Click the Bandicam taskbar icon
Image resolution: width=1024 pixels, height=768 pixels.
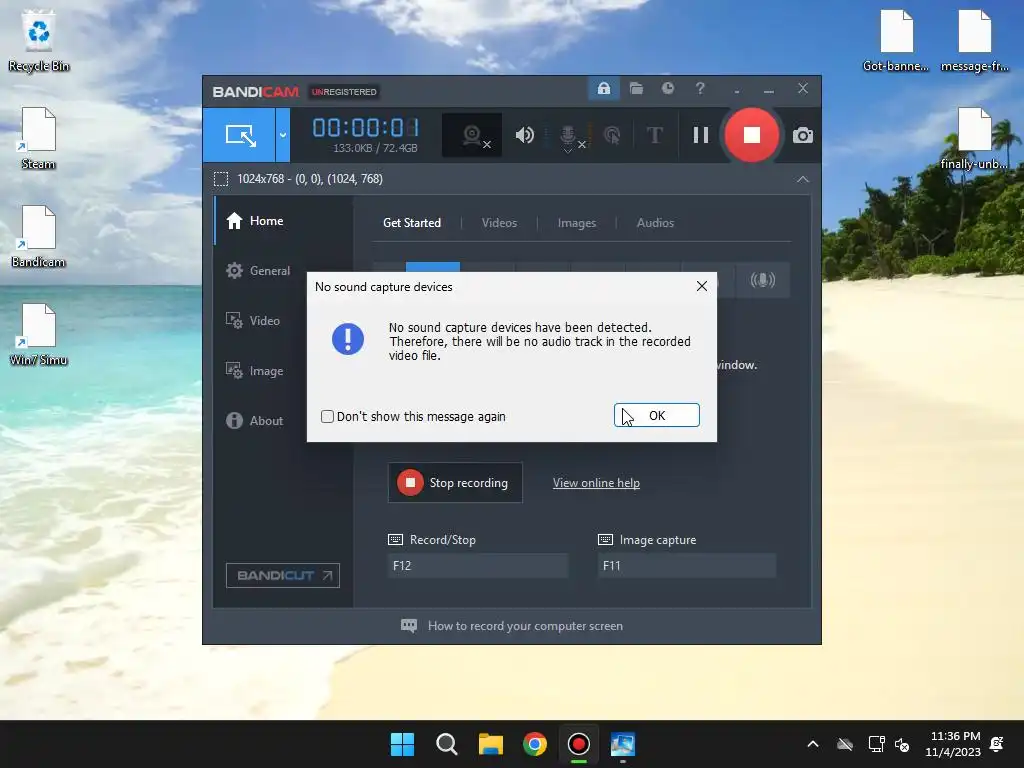pyautogui.click(x=579, y=744)
